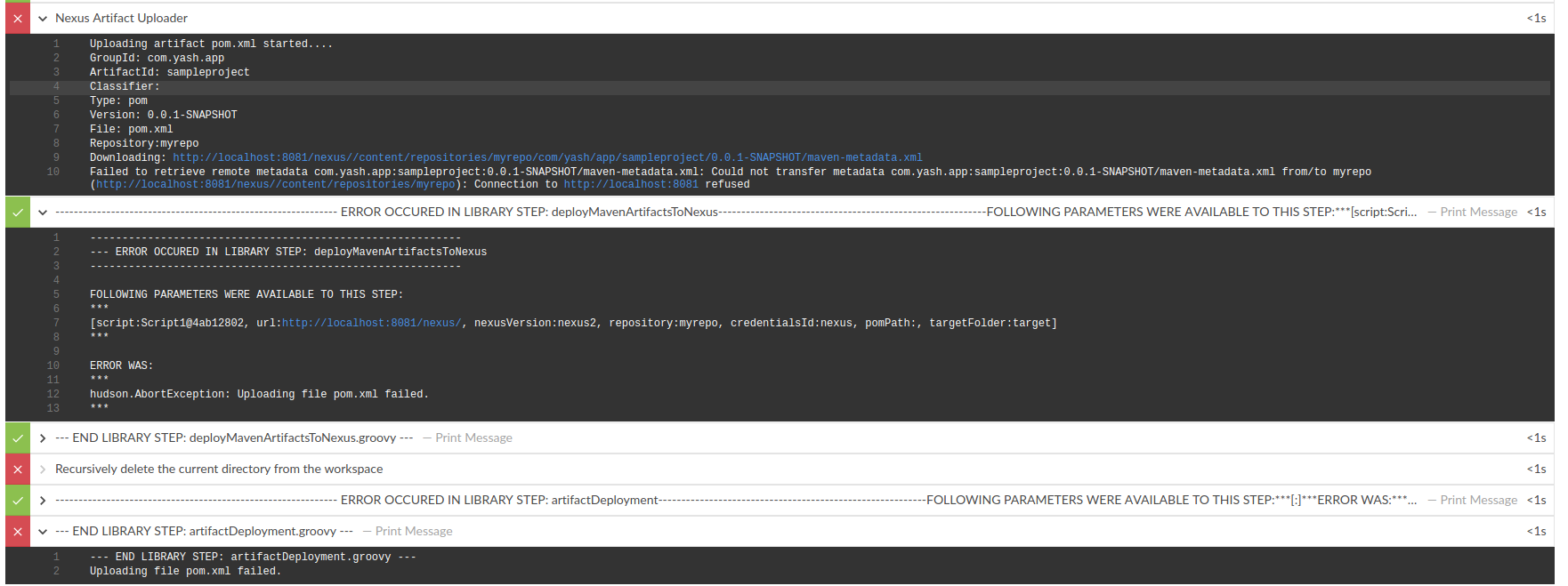Click Print Message label on ERROR OCCURED artifactDeployment row
The width and height of the screenshot is (1568, 586).
1478,500
